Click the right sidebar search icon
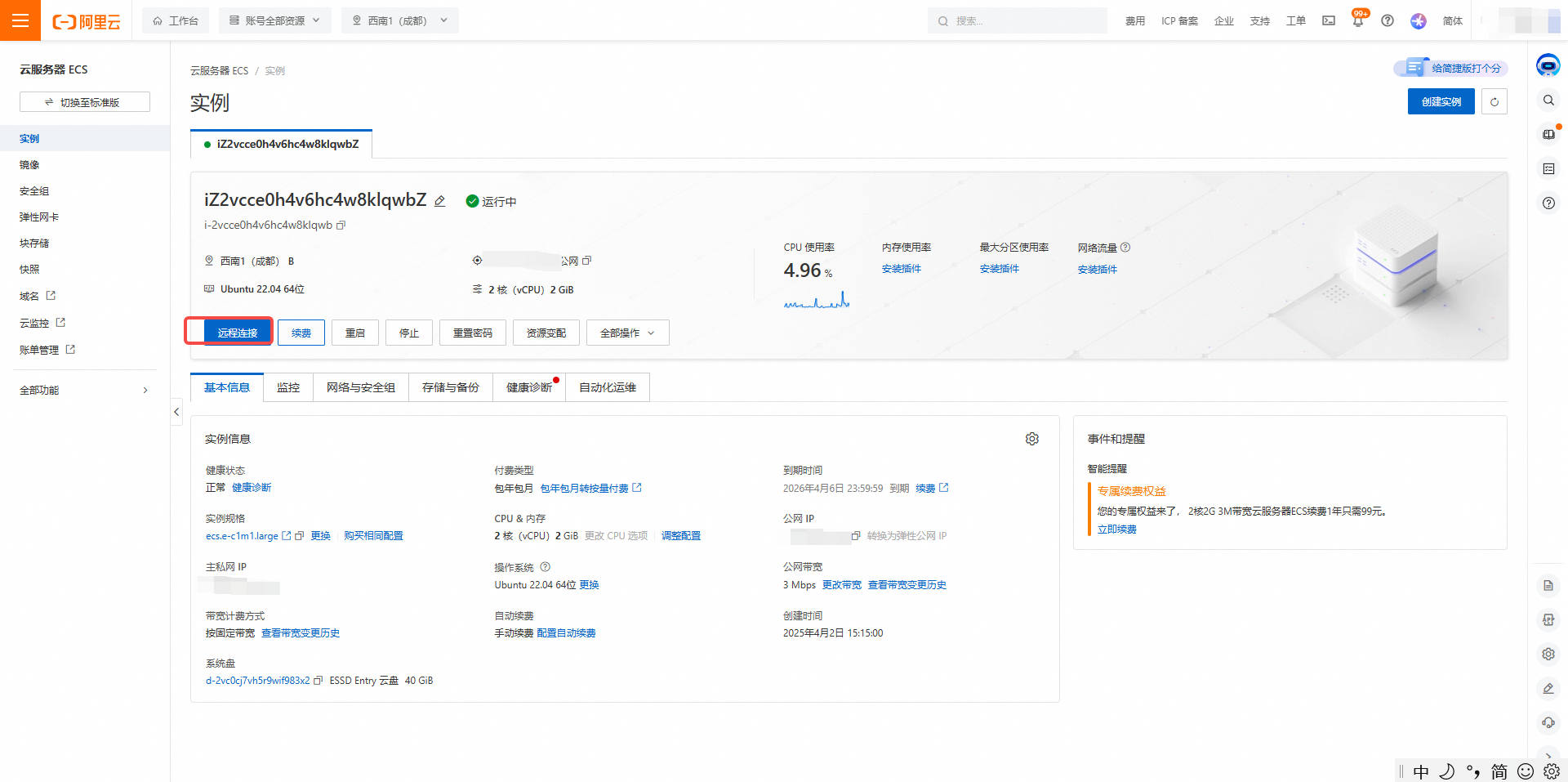 point(1548,100)
